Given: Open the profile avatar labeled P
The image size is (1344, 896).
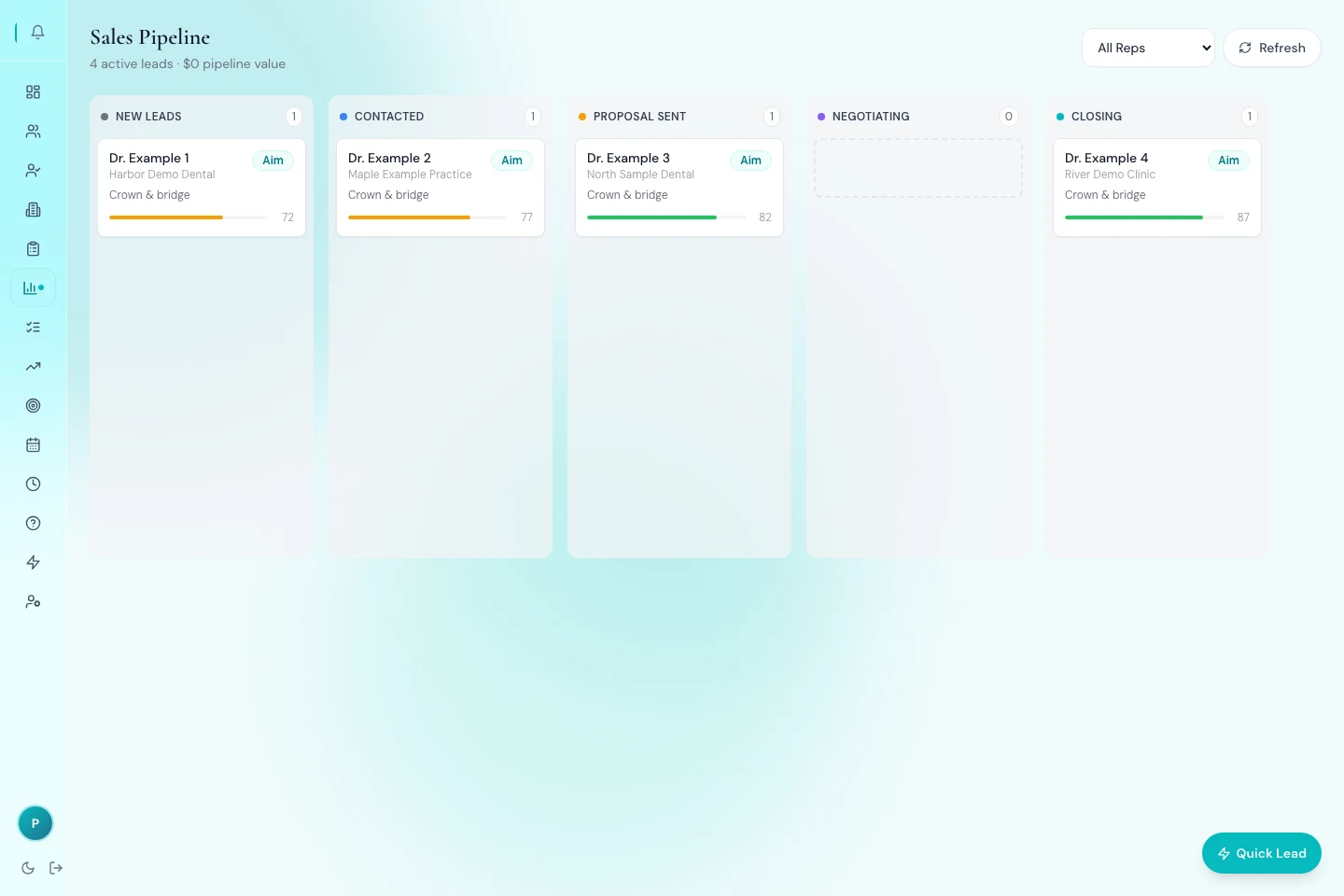Looking at the screenshot, I should pyautogui.click(x=35, y=823).
